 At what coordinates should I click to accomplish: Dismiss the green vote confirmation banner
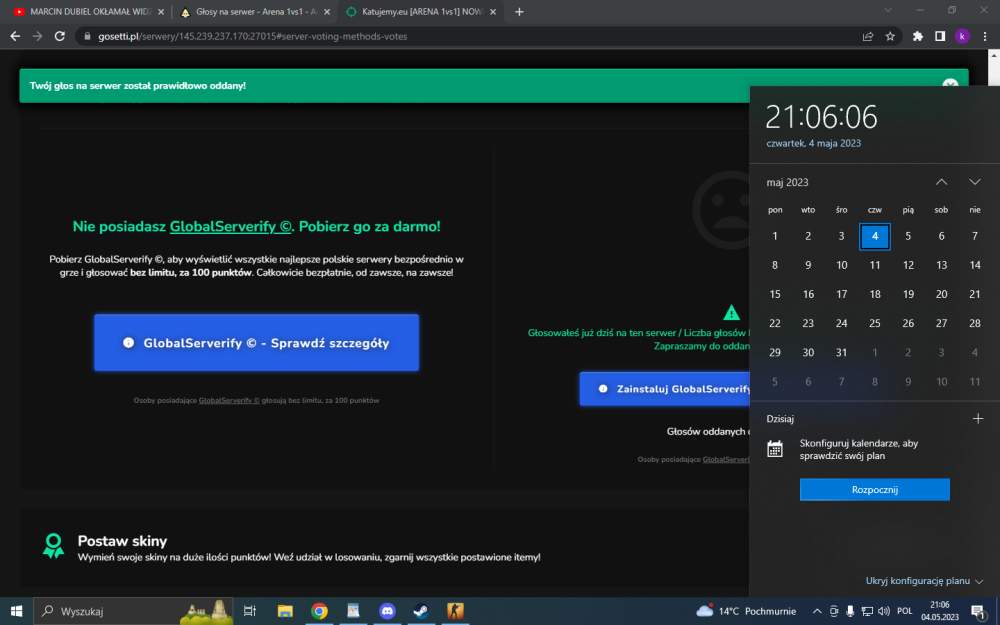coord(950,85)
